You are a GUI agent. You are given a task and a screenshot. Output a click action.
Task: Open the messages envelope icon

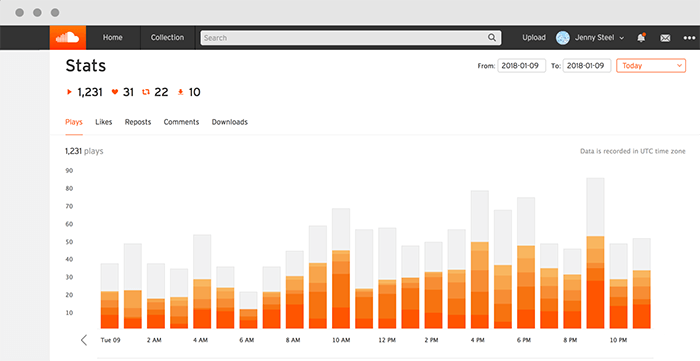tap(665, 38)
